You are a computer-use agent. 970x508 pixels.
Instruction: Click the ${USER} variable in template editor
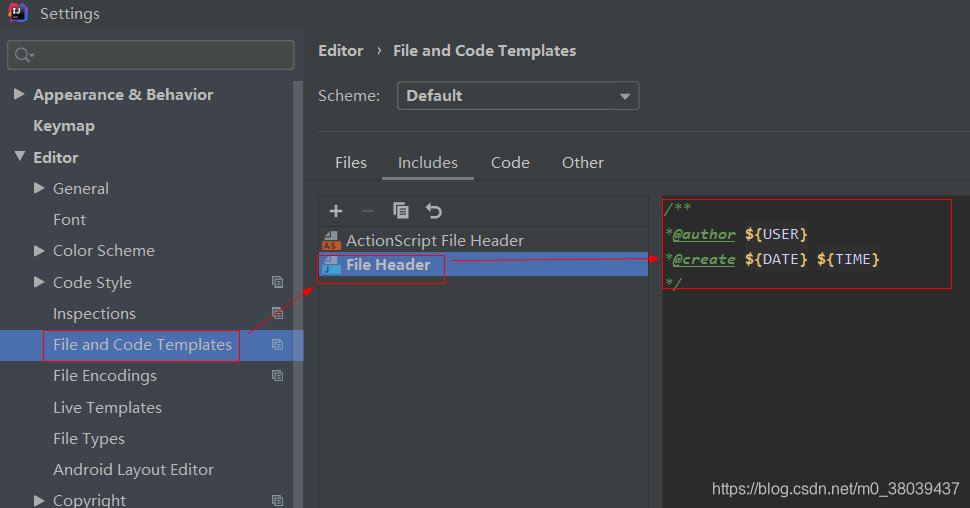pyautogui.click(x=776, y=235)
